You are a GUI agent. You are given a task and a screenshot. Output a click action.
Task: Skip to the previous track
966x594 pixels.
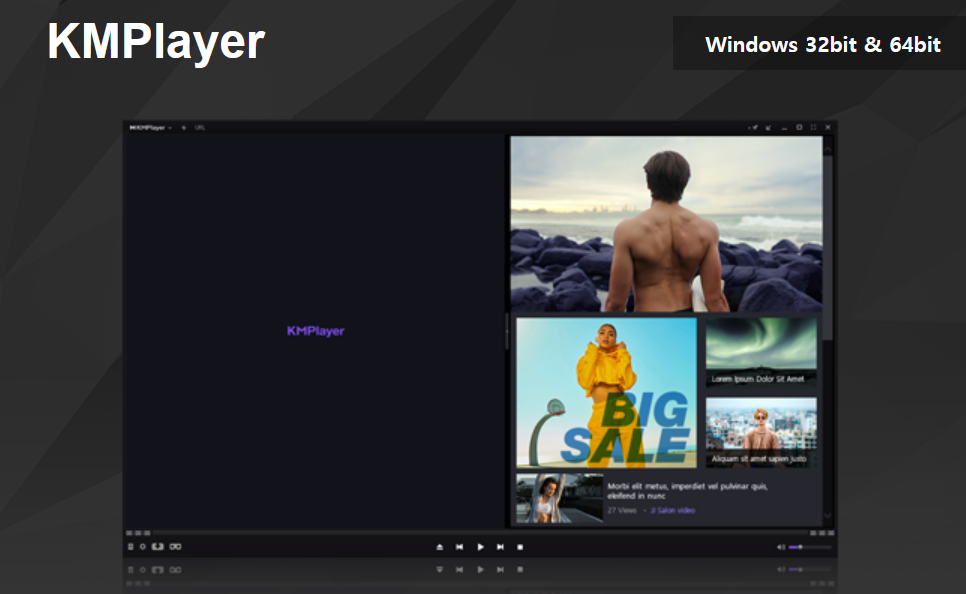pyautogui.click(x=460, y=547)
